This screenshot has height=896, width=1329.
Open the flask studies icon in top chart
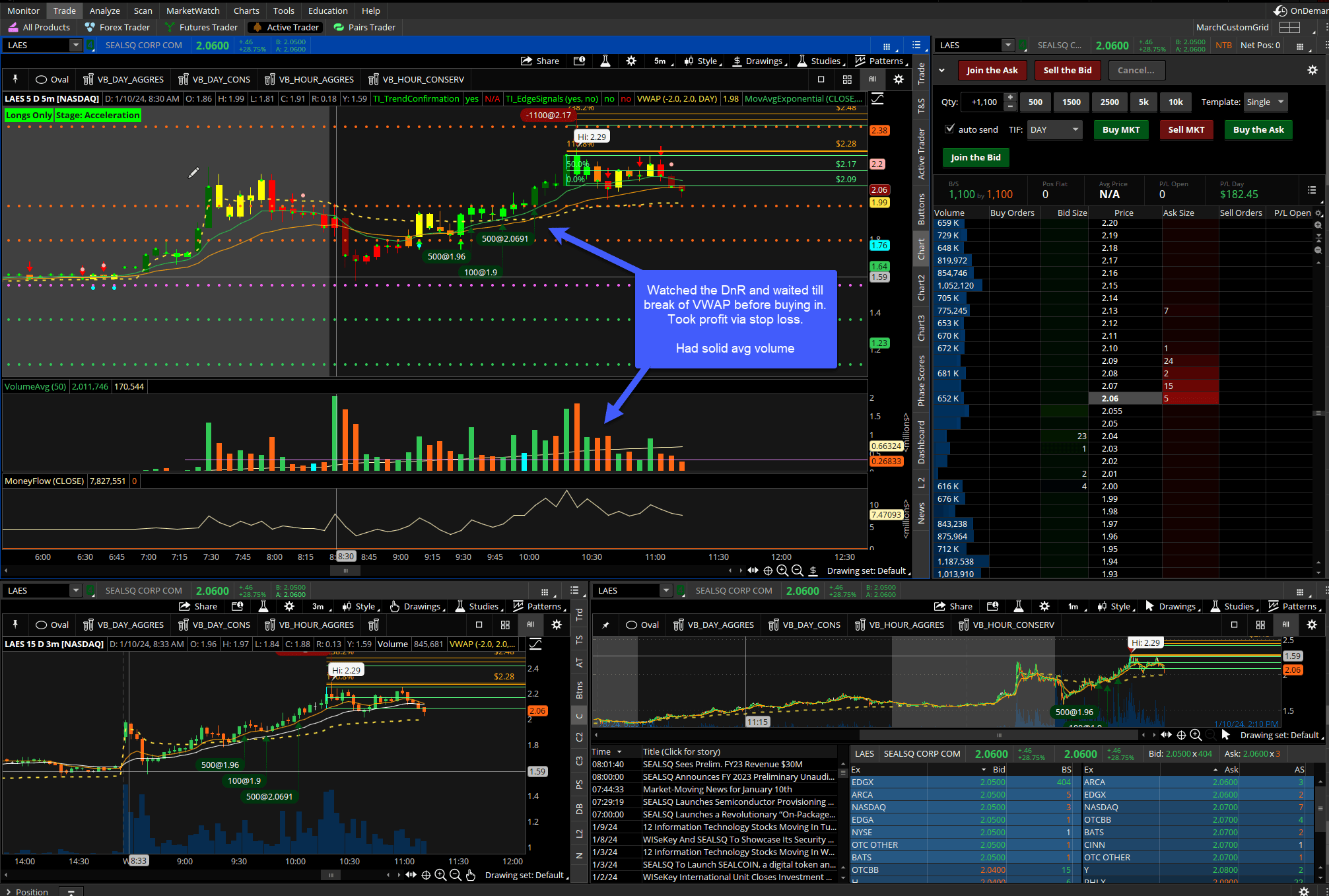pyautogui.click(x=605, y=61)
